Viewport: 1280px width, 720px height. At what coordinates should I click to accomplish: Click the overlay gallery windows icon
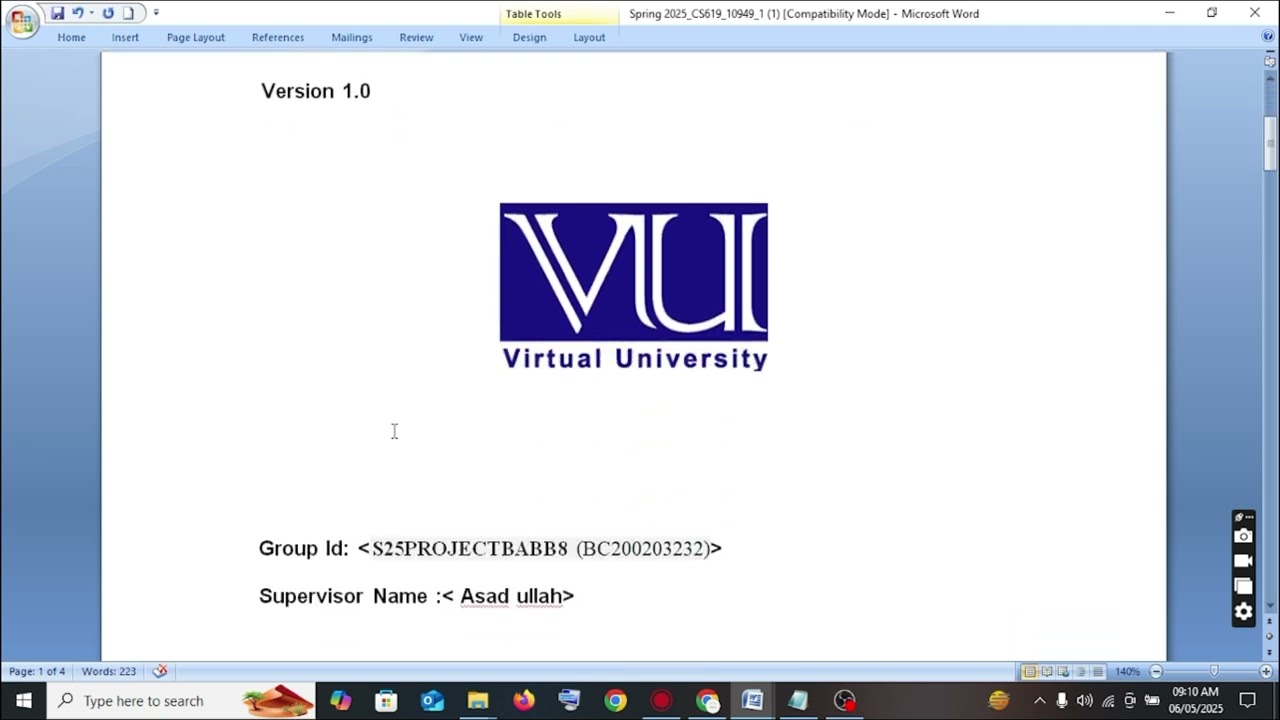coord(1243,586)
